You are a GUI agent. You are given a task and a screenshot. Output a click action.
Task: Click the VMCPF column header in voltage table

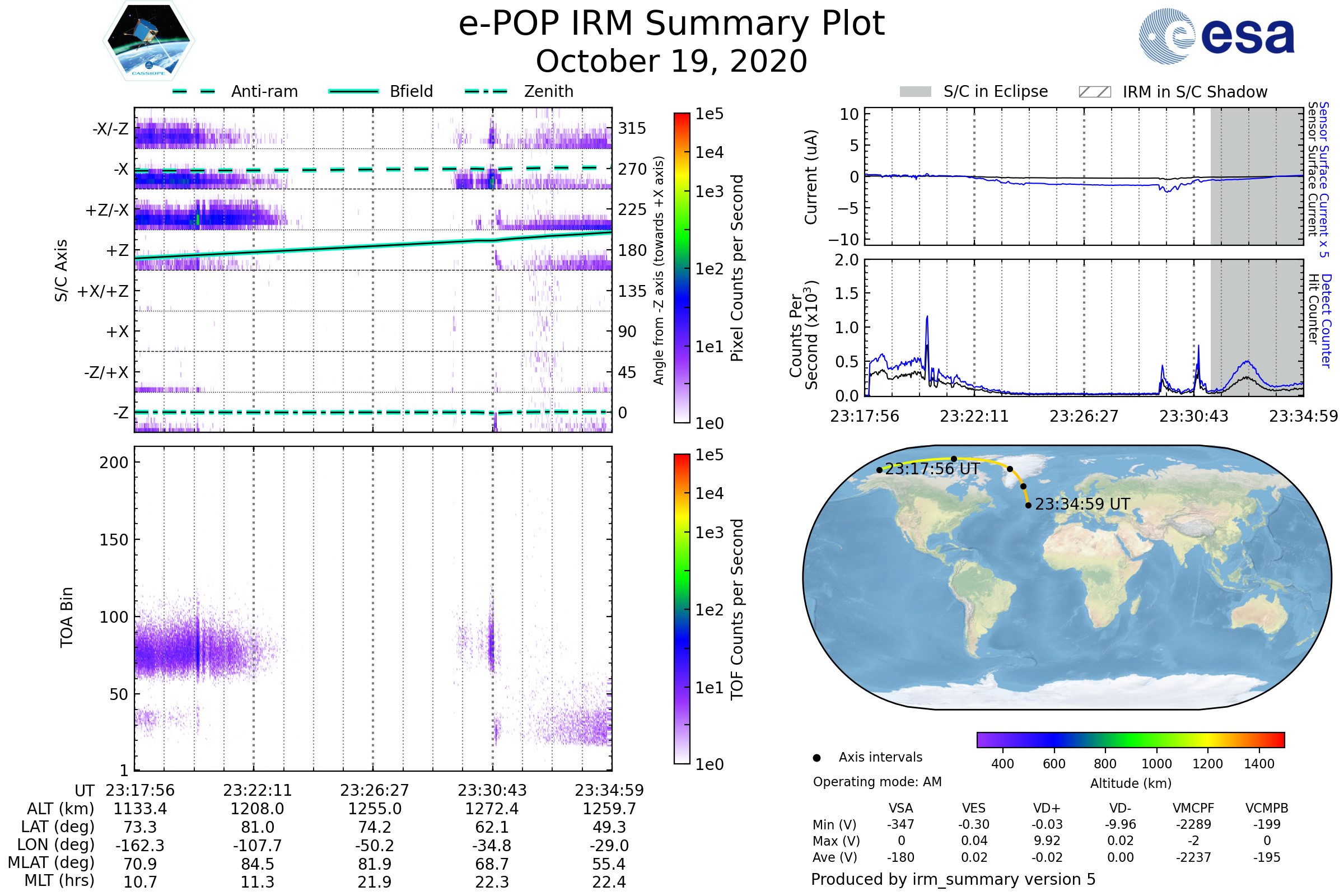[1193, 809]
